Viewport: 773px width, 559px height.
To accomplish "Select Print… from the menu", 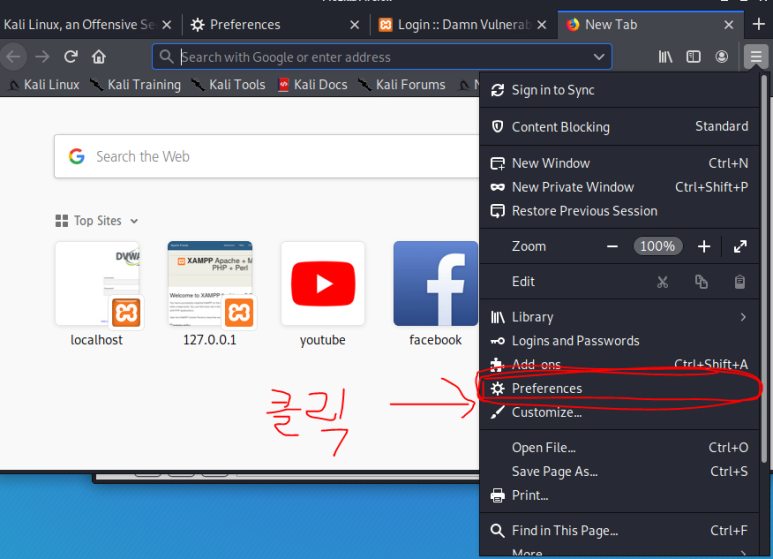I will click(619, 495).
